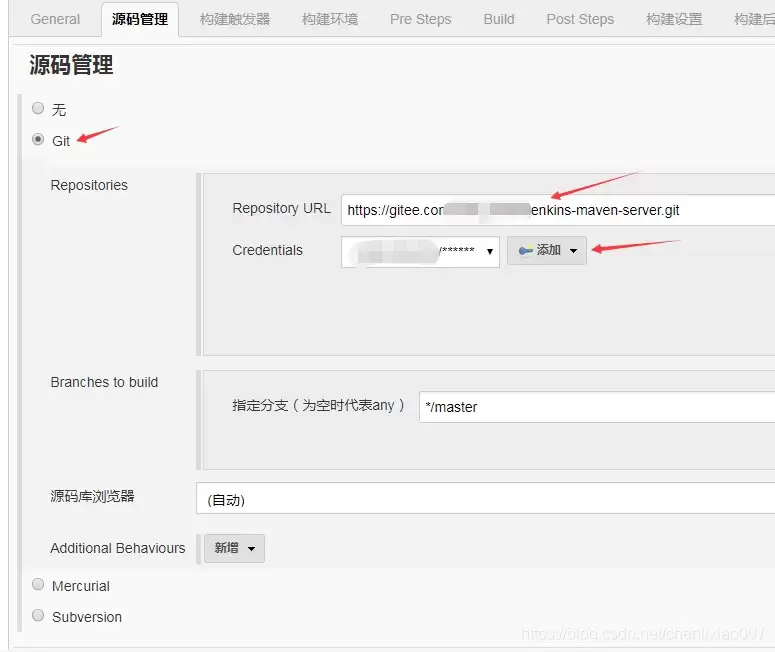Viewport: 775px width, 652px height.
Task: Choose the Mercurial radio button
Action: click(38, 584)
